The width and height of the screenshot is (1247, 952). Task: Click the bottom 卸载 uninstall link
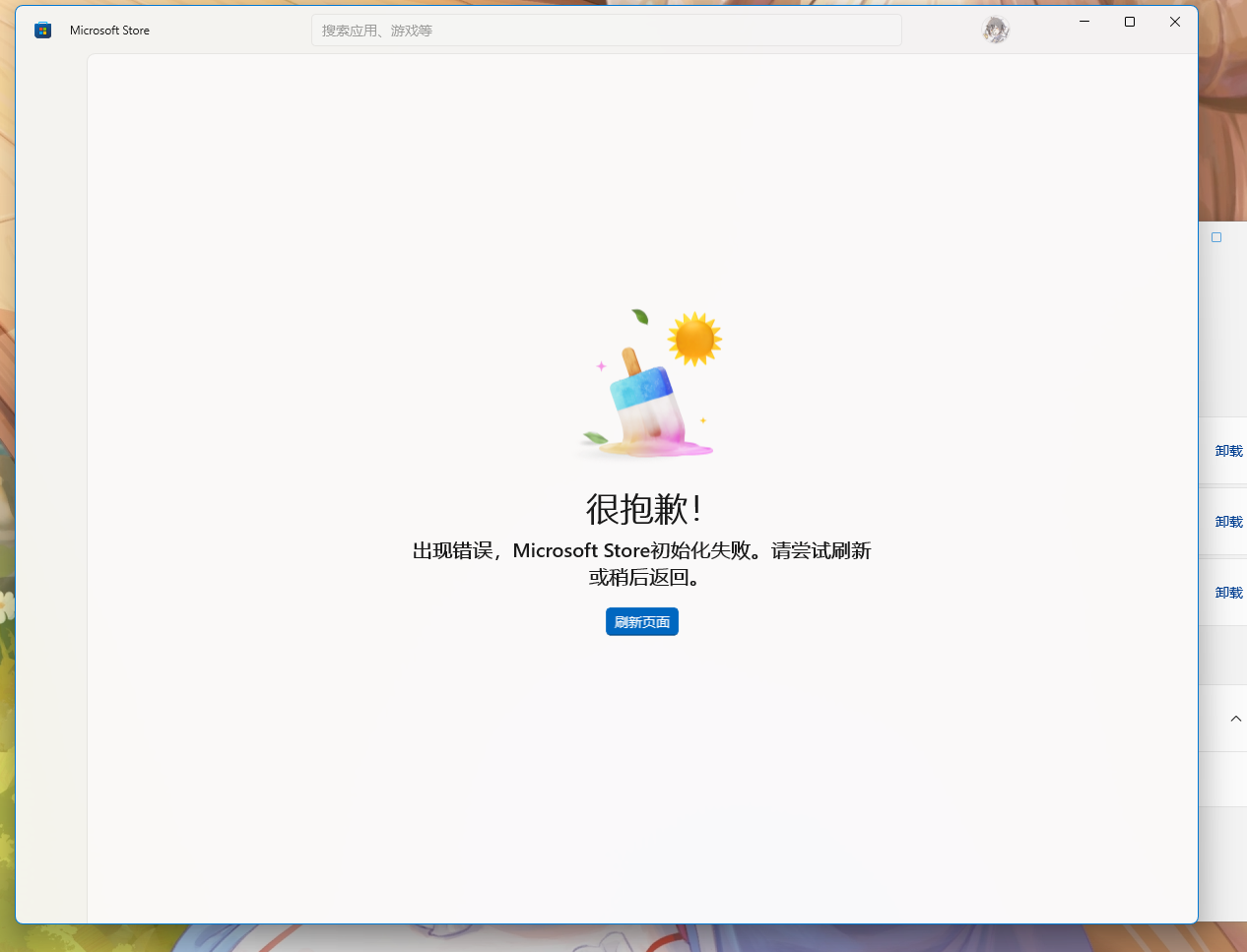tap(1228, 593)
